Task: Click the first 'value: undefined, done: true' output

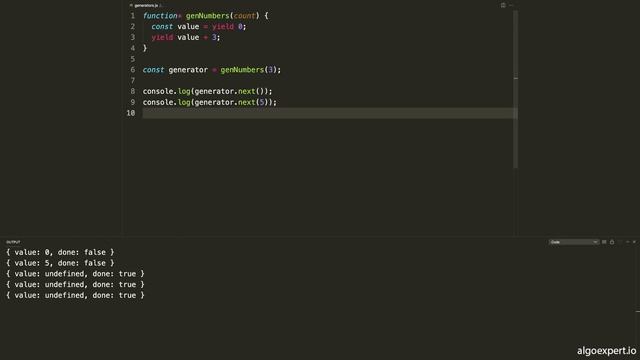Action: (x=75, y=273)
